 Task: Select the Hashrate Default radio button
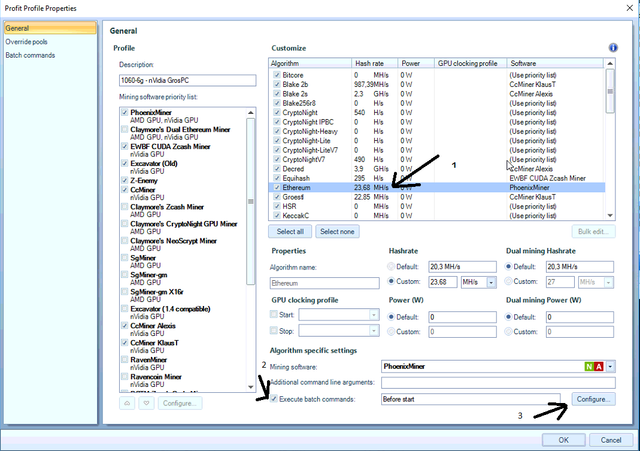point(391,267)
